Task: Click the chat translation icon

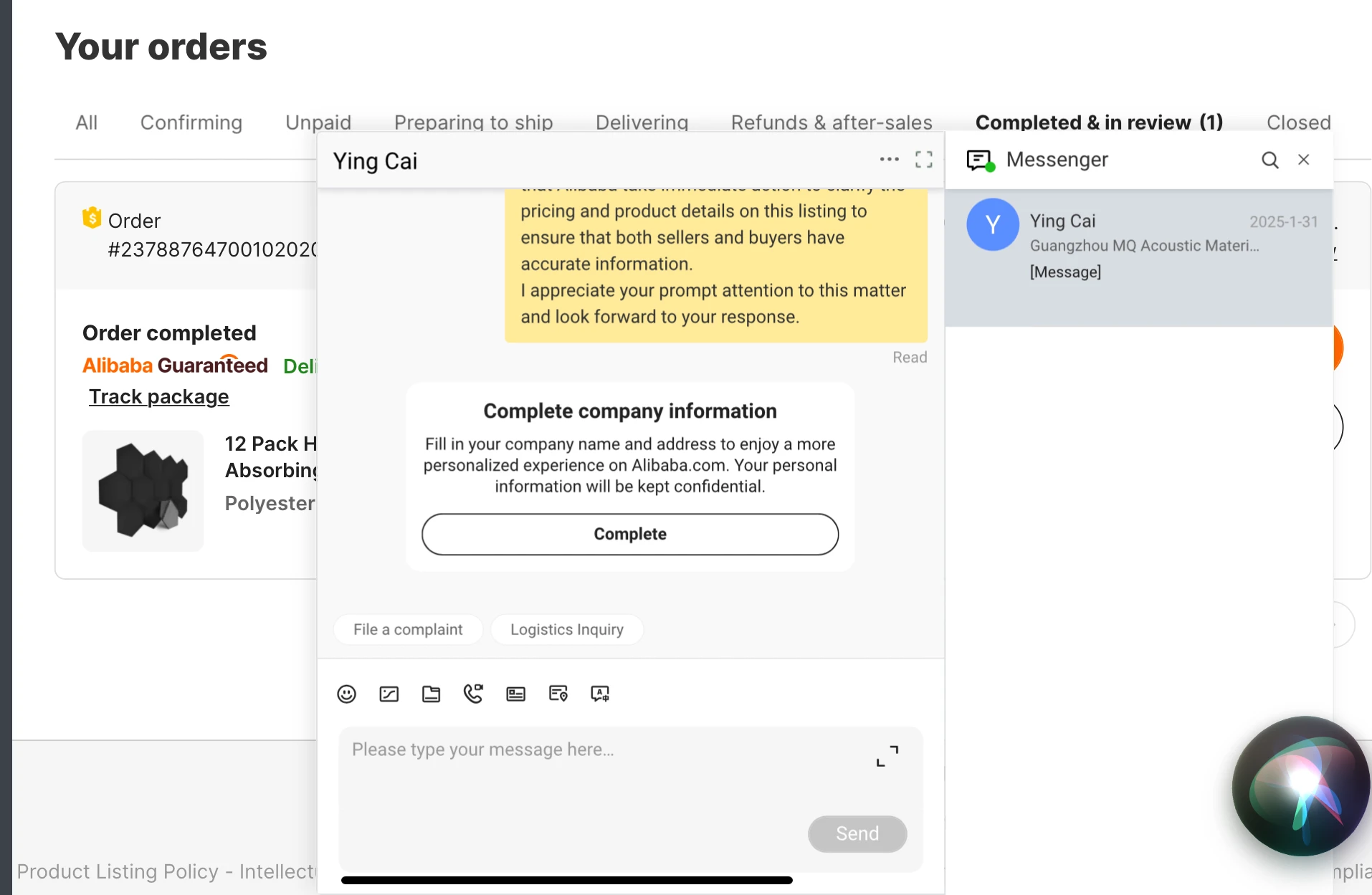Action: pos(600,694)
